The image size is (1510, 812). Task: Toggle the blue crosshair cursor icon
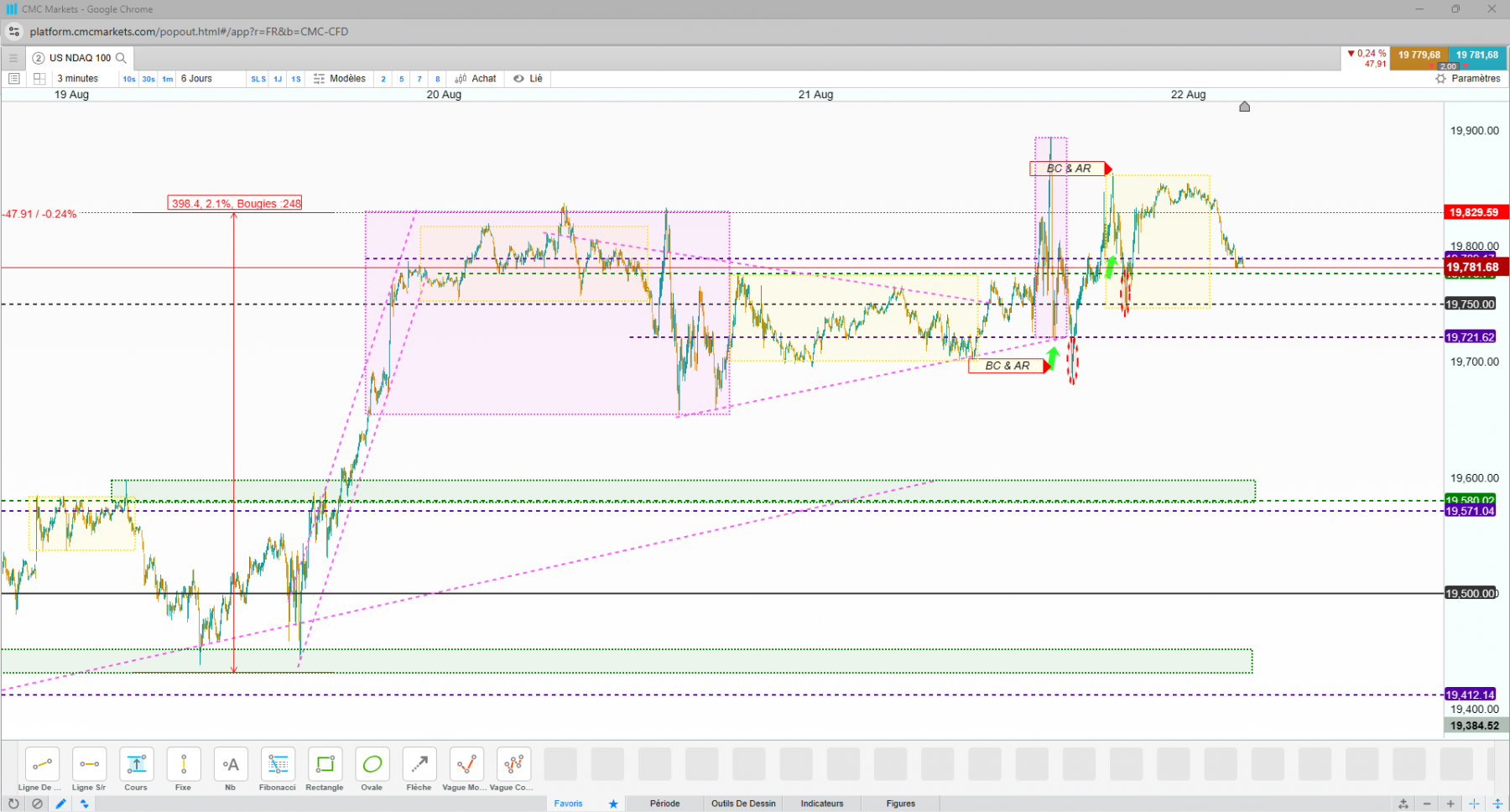(x=1474, y=804)
